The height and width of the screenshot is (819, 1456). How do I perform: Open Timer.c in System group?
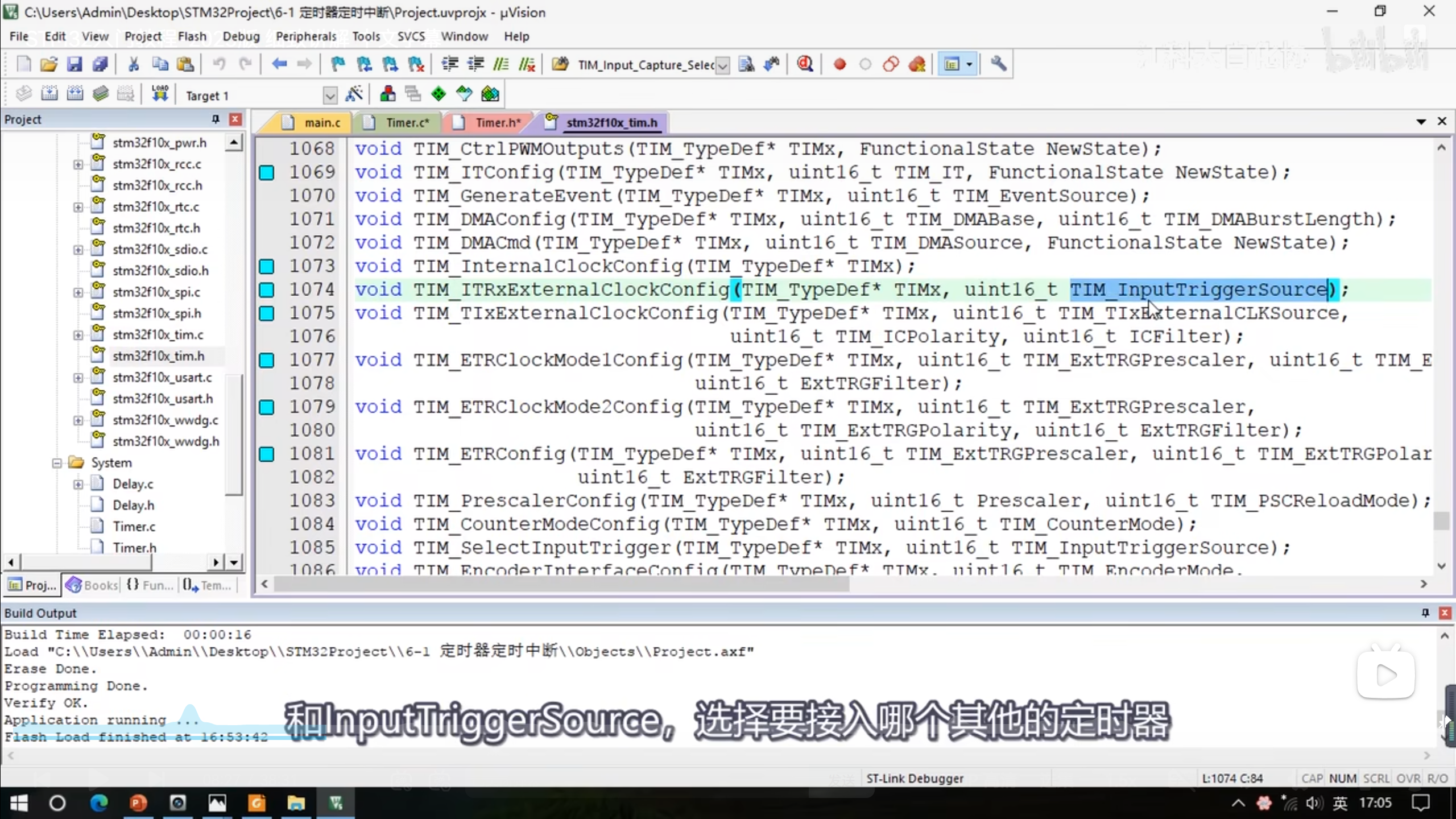[x=134, y=527]
